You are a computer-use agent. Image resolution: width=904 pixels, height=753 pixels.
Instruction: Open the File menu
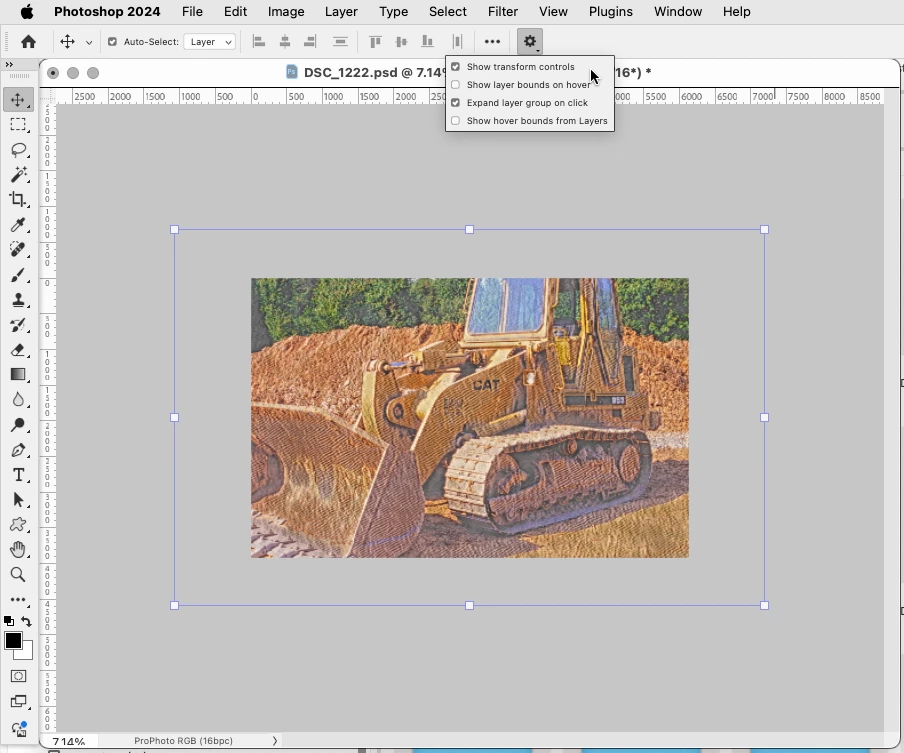192,12
